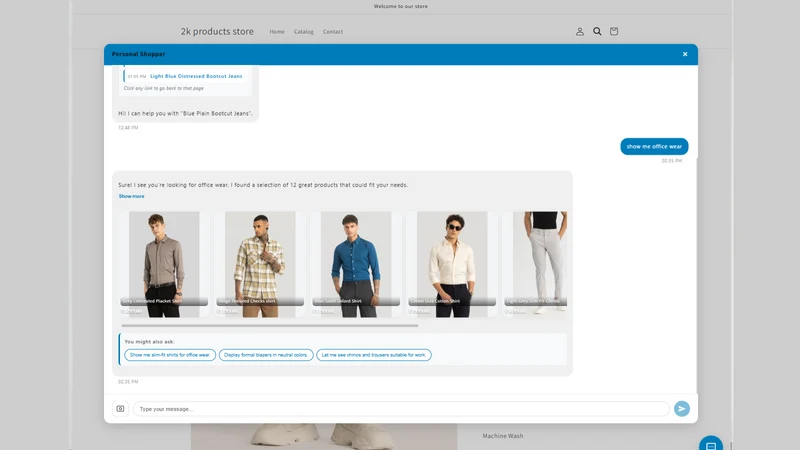Select the Light Grey Slim Fit Chinos card
This screenshot has width=800, height=450.
point(535,264)
